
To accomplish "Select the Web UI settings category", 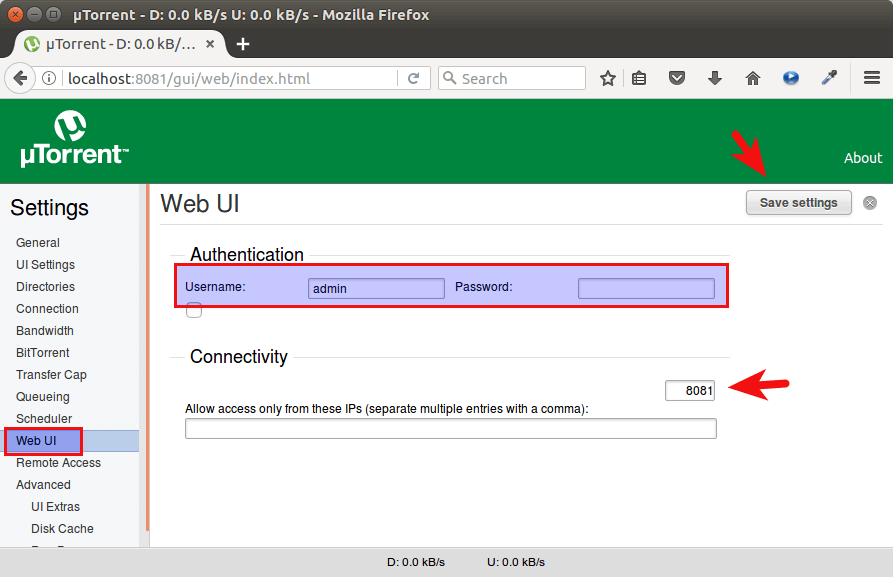I will click(37, 441).
